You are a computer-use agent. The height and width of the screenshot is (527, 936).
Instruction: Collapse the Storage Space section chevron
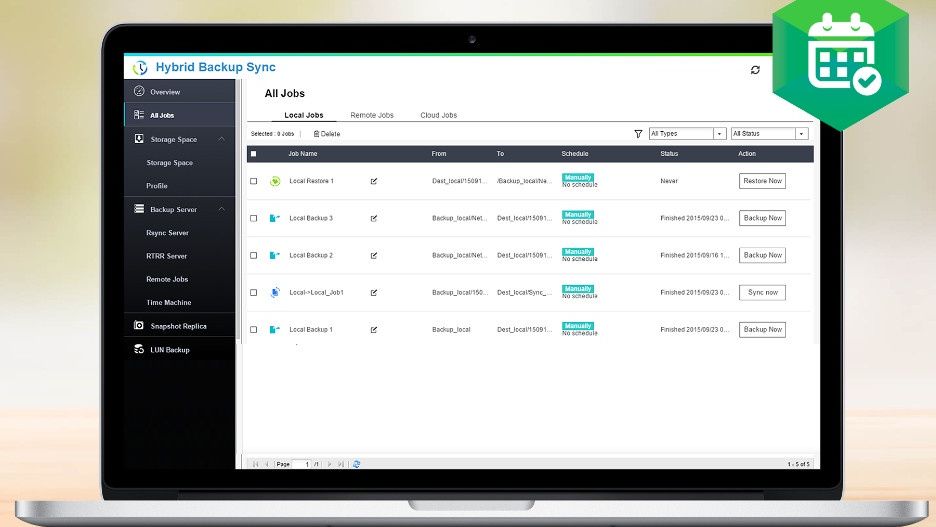pos(221,139)
